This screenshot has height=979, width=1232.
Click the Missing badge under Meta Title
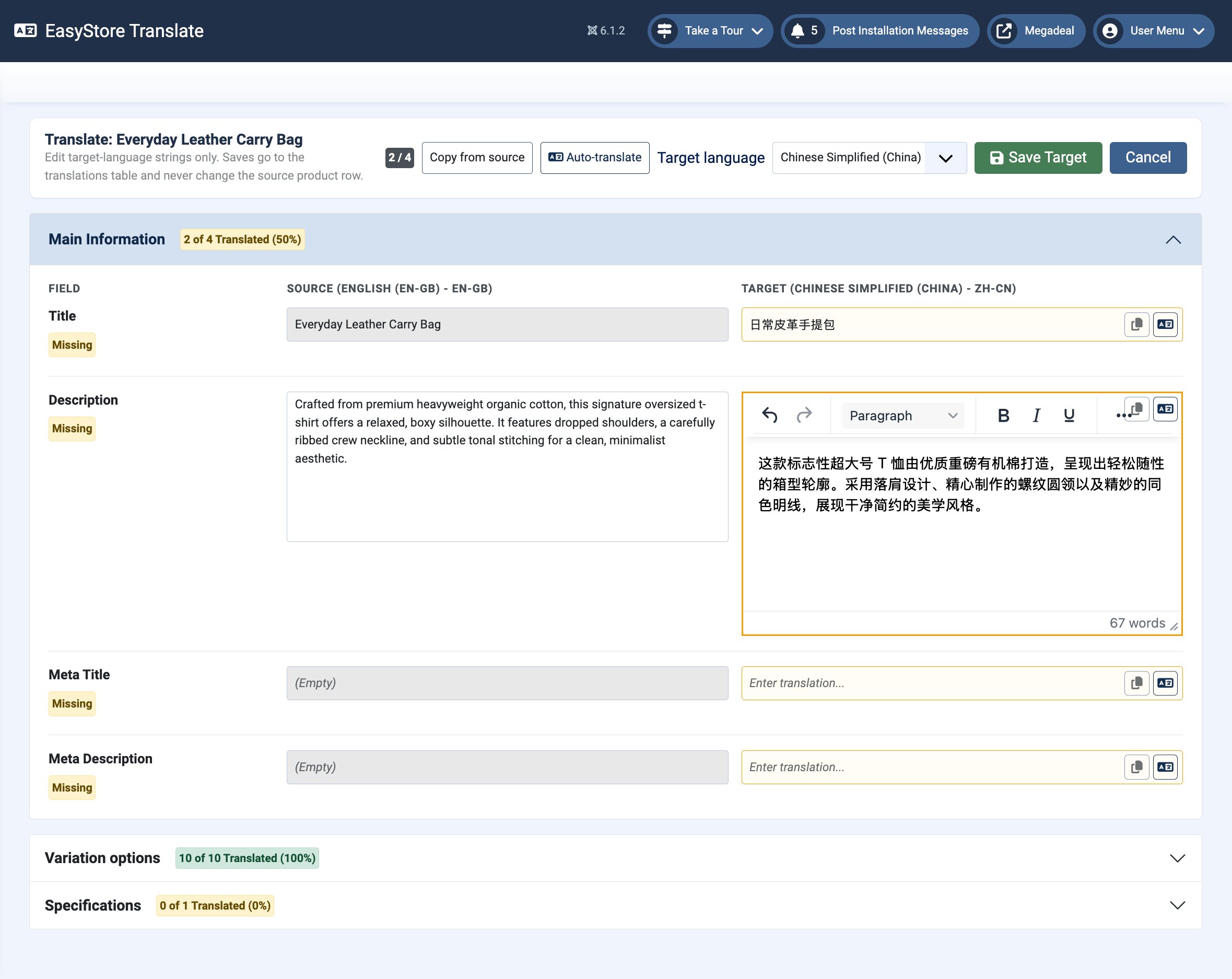coord(72,704)
